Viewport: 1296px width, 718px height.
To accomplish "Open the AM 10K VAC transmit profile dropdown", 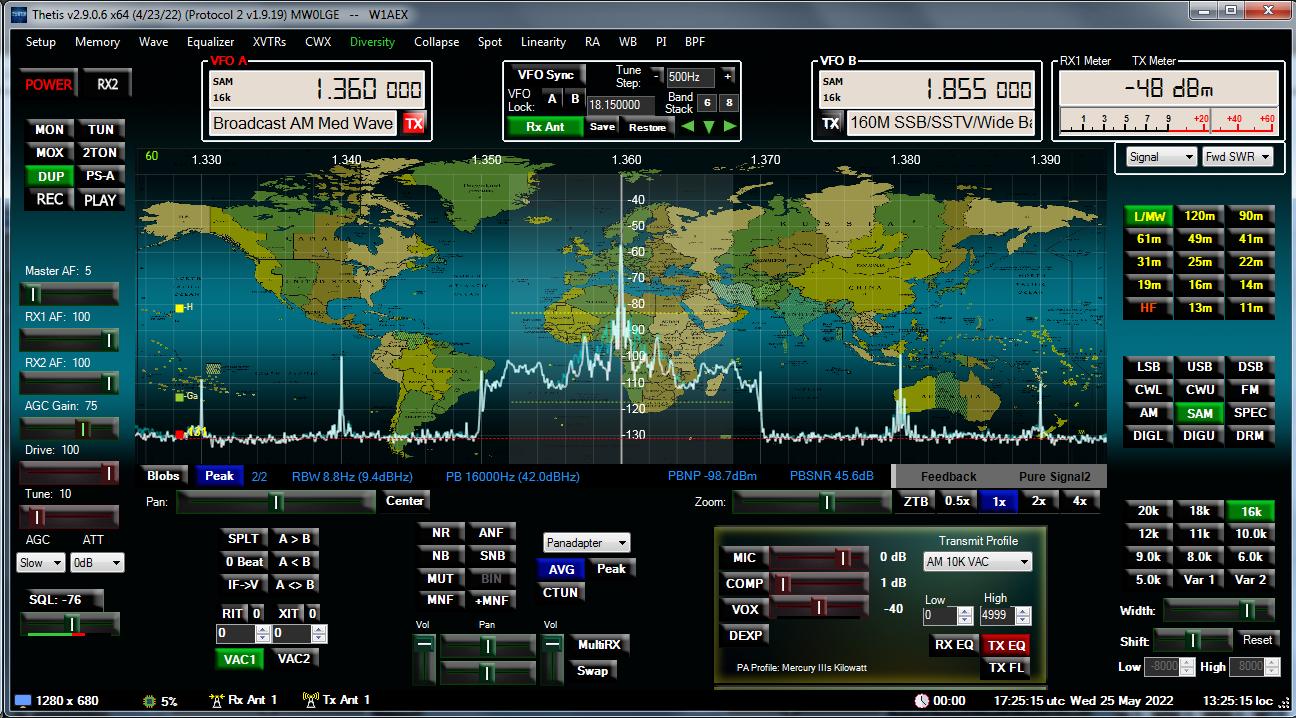I will pyautogui.click(x=977, y=562).
